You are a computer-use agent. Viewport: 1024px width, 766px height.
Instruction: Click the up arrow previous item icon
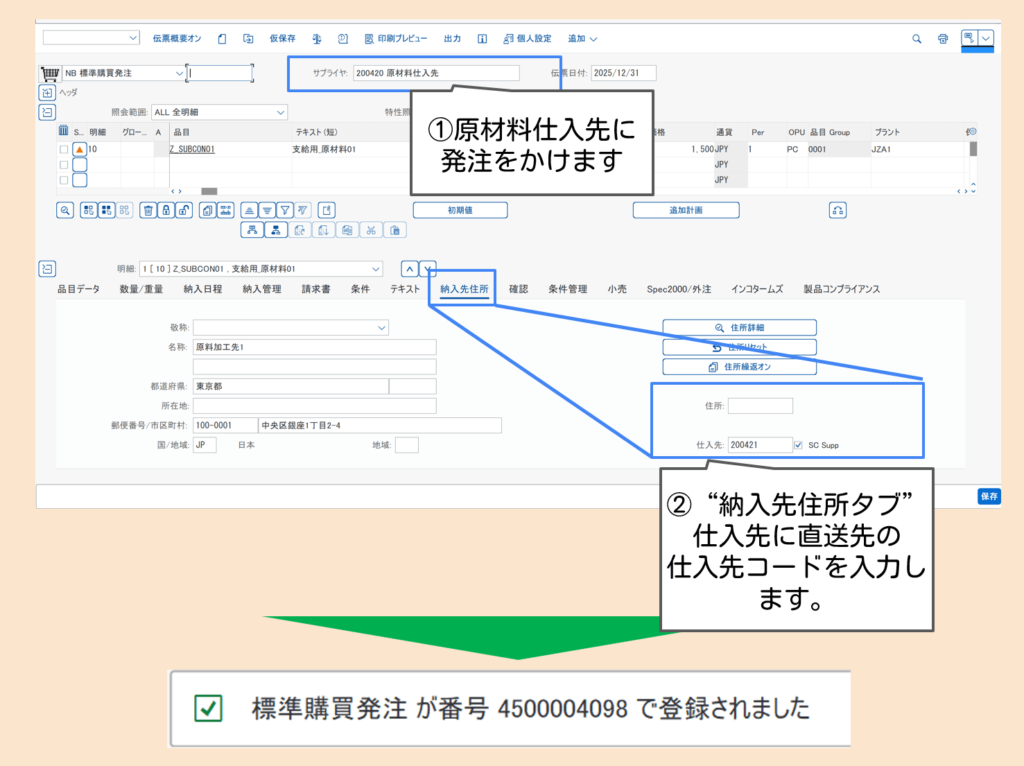click(408, 268)
